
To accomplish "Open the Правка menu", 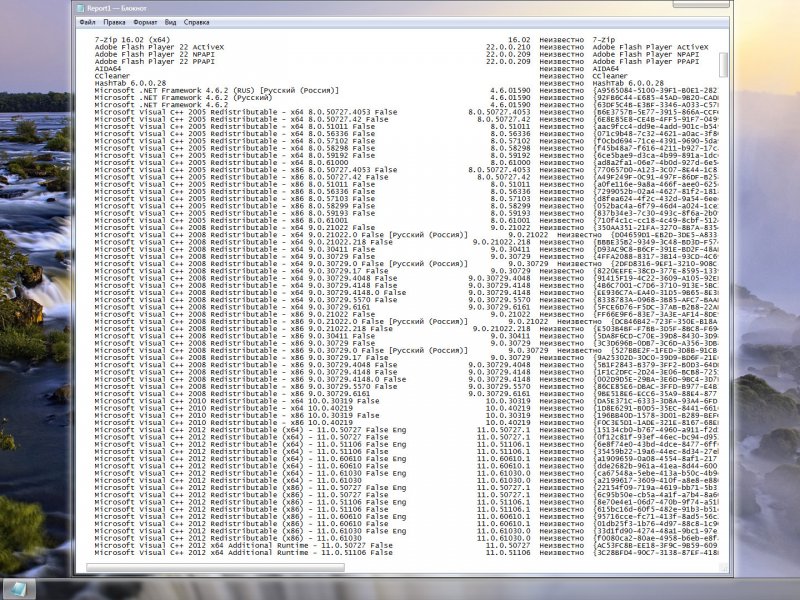I will click(114, 22).
